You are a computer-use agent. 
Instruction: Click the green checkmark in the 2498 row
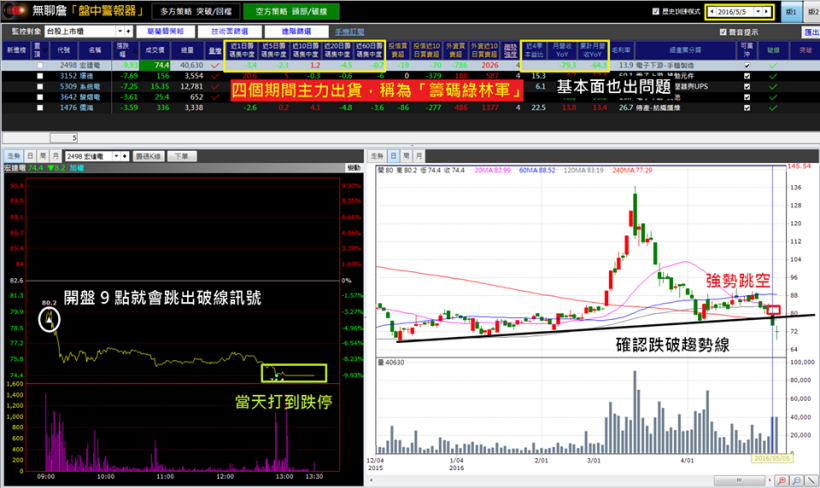point(772,65)
